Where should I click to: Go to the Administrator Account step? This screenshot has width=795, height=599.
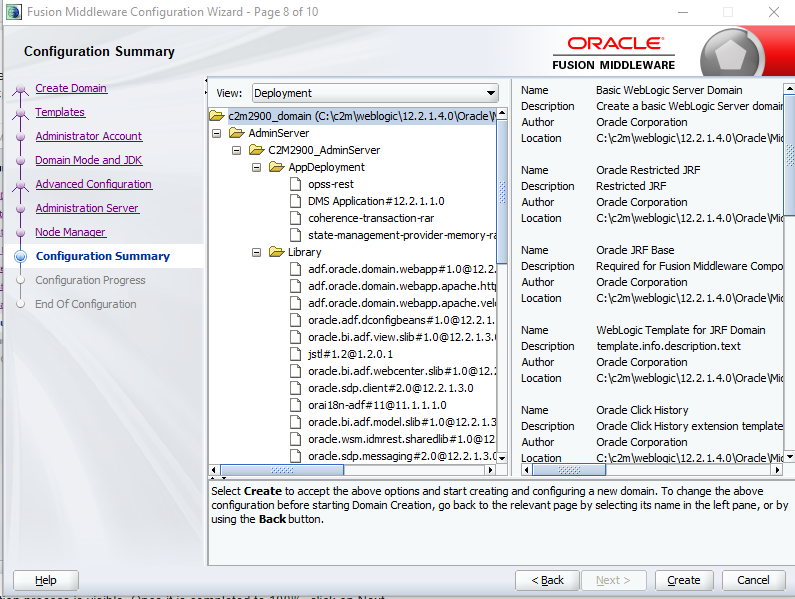89,136
